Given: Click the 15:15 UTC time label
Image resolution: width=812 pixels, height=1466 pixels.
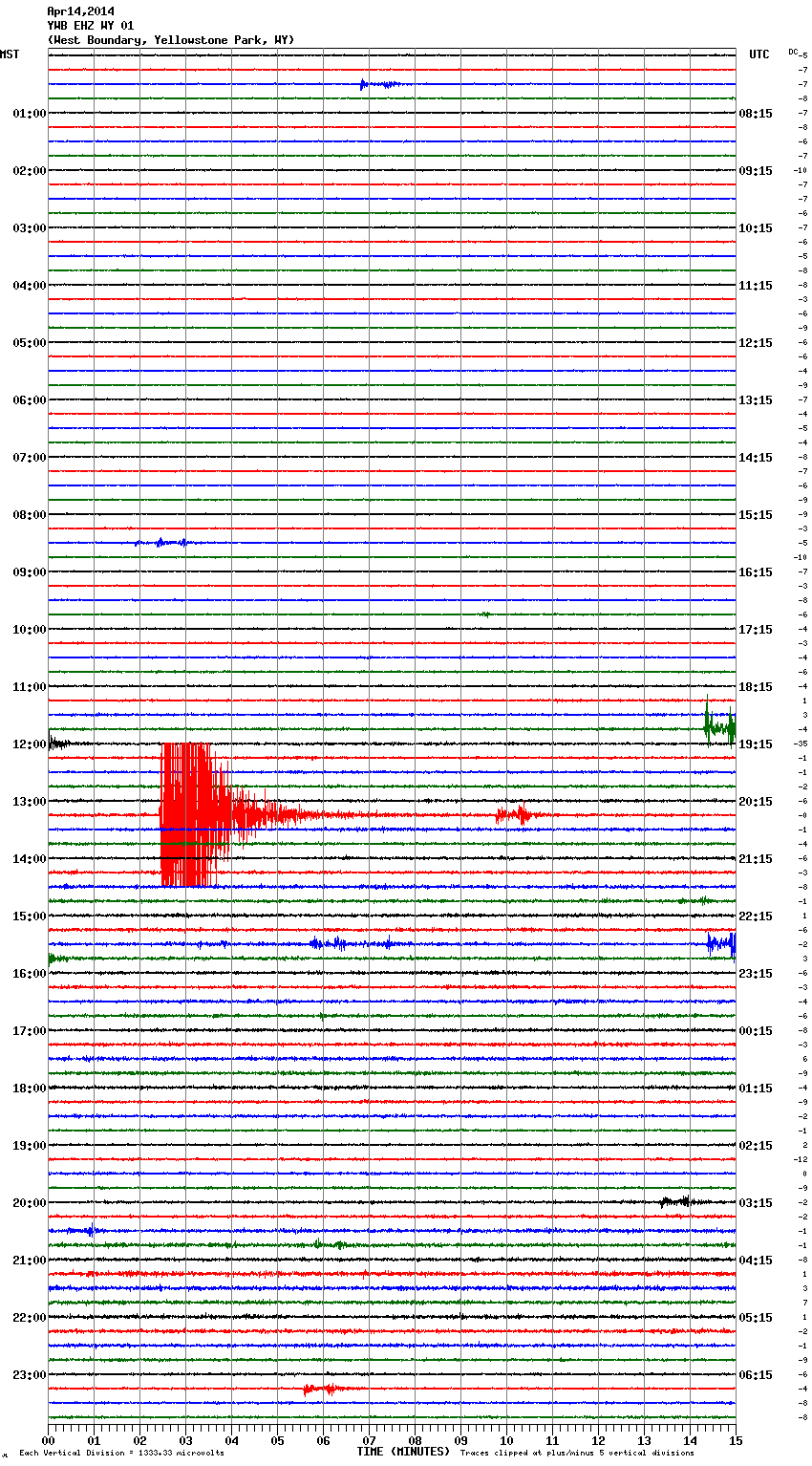Looking at the screenshot, I should (x=756, y=515).
